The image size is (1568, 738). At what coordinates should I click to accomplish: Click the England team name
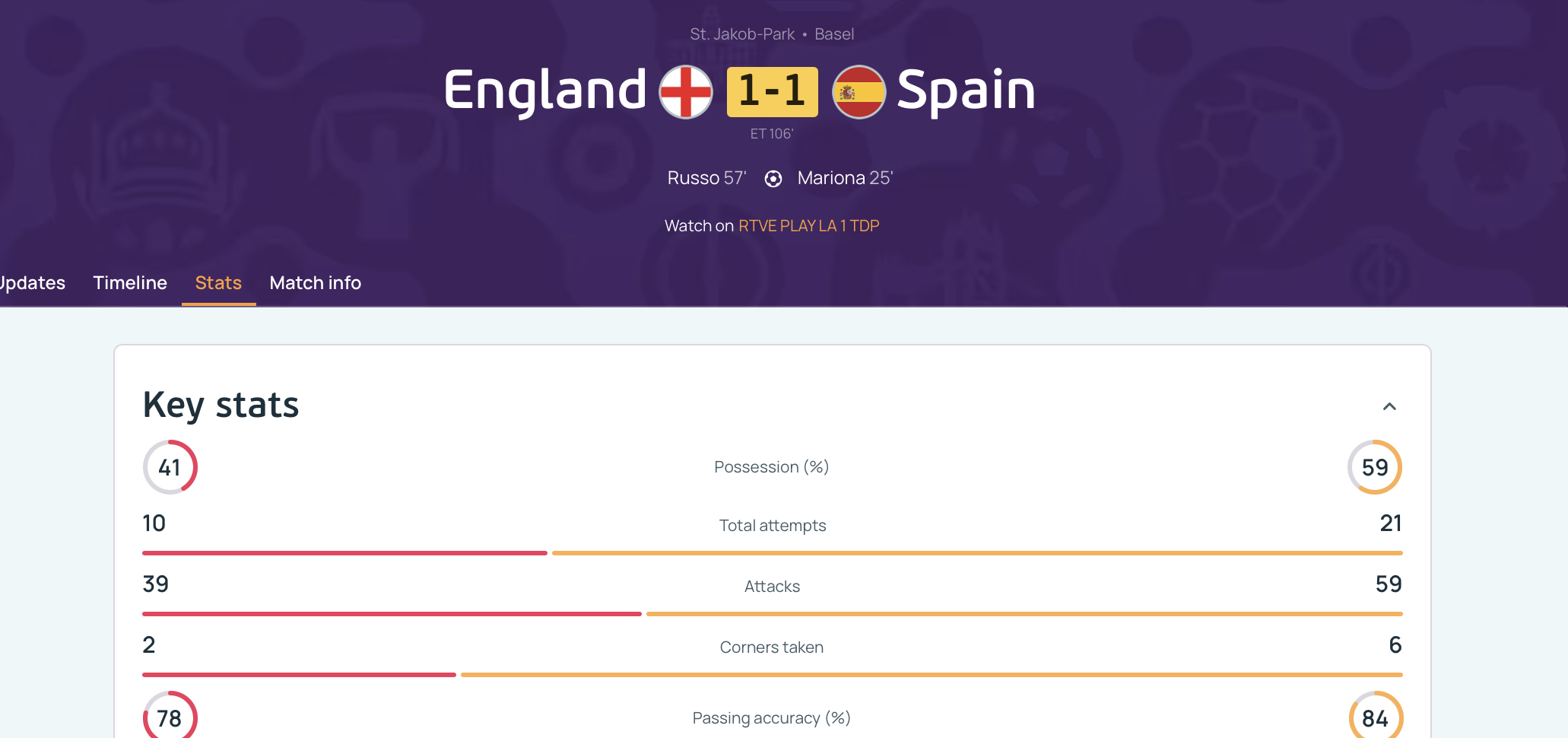(544, 91)
